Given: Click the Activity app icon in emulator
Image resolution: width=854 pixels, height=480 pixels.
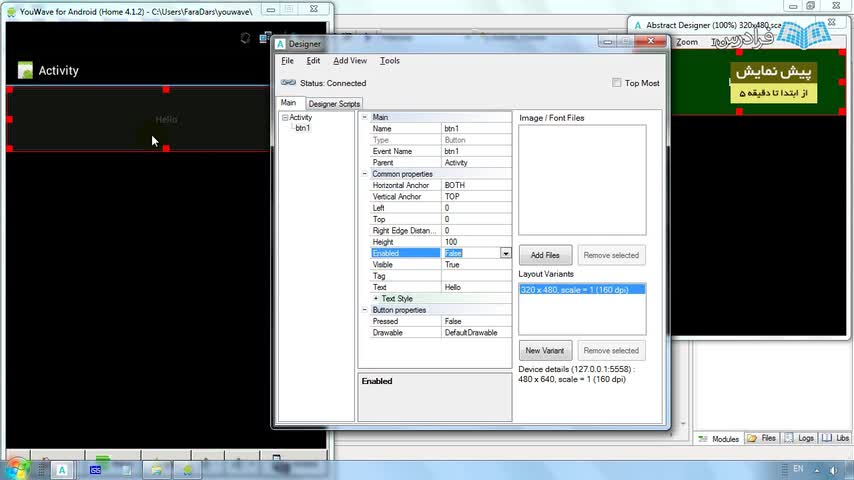Looking at the screenshot, I should [x=25, y=70].
